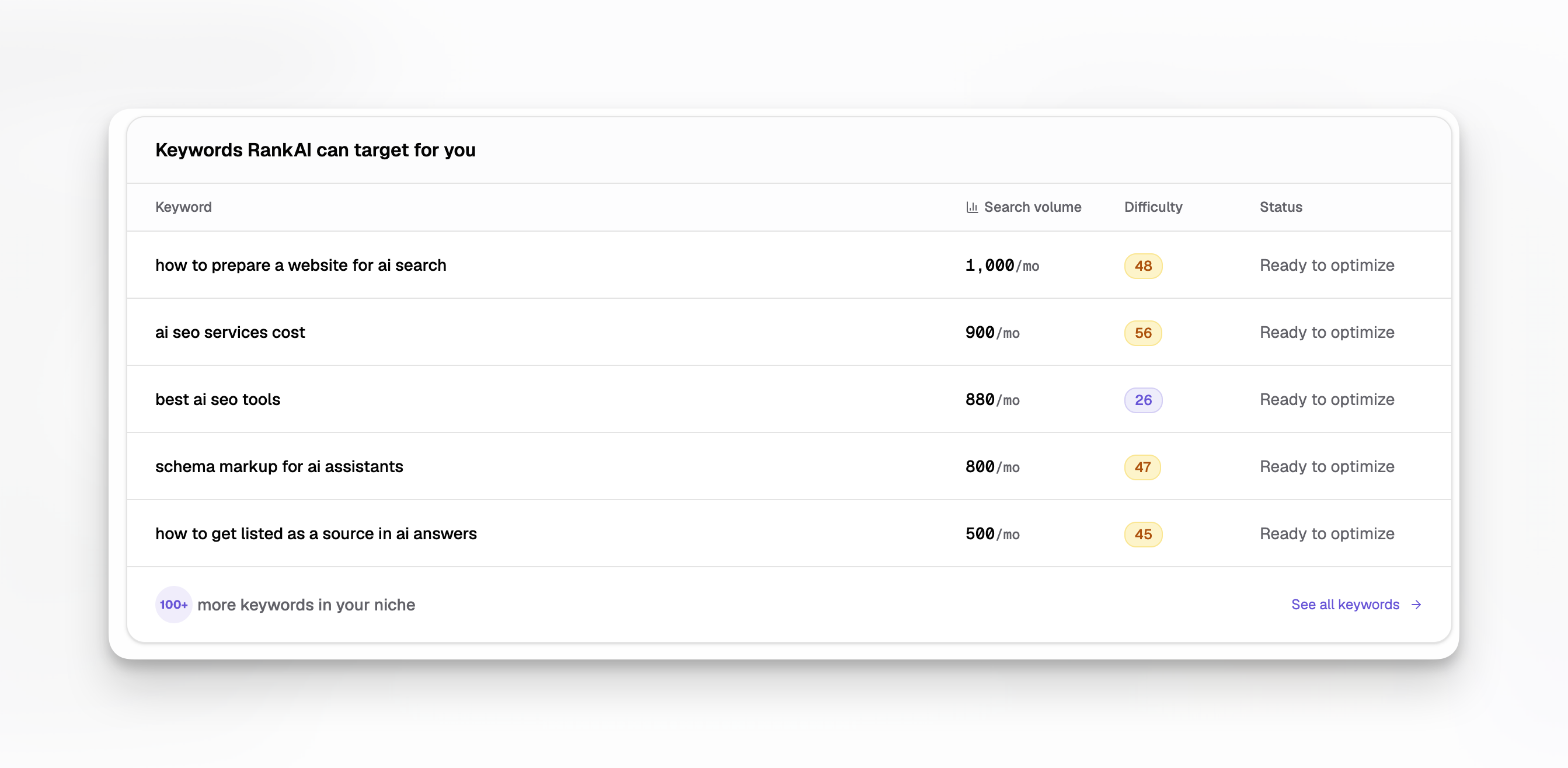Click the Keyword column header

coord(183,207)
